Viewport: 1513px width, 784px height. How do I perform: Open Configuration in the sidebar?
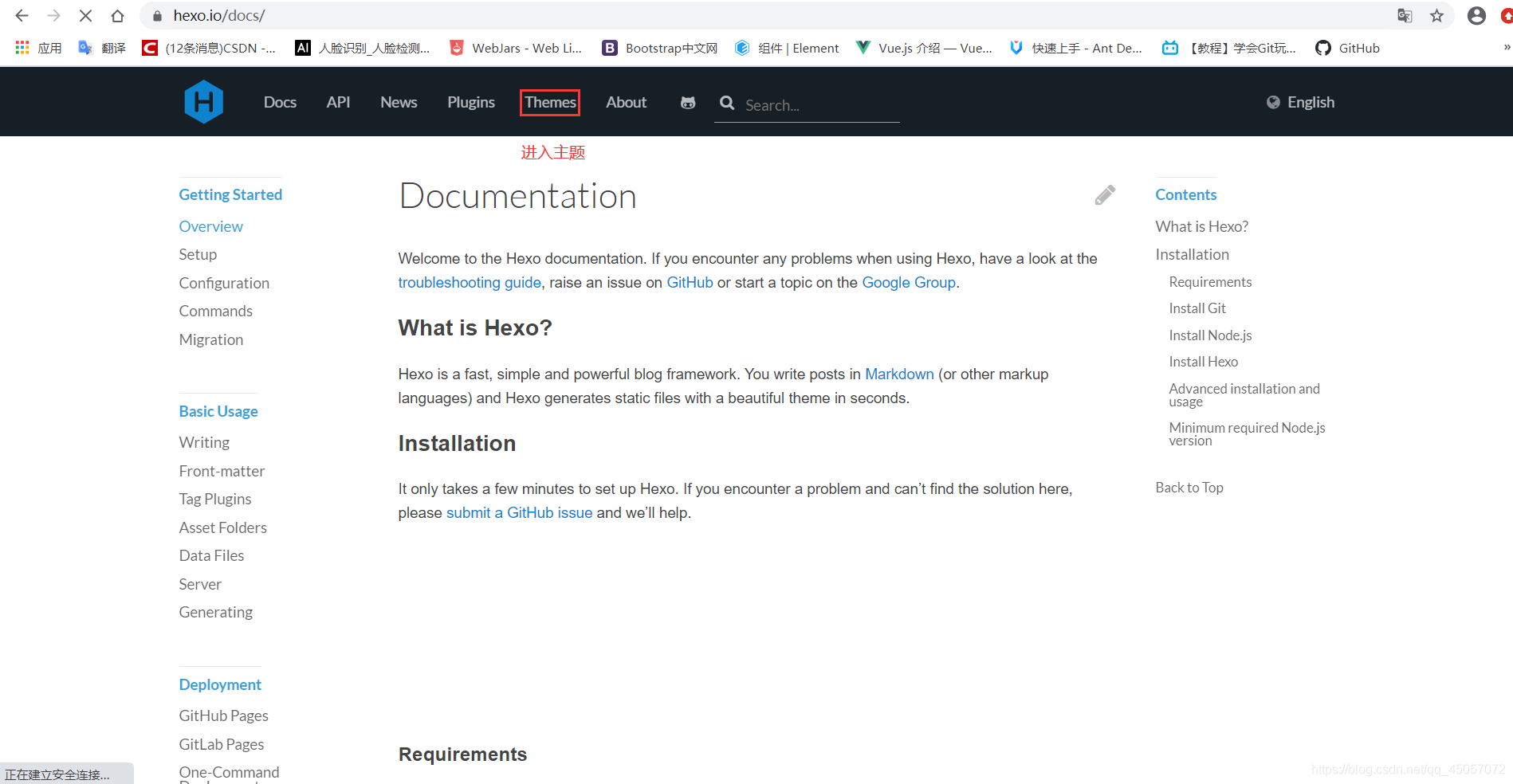click(224, 283)
